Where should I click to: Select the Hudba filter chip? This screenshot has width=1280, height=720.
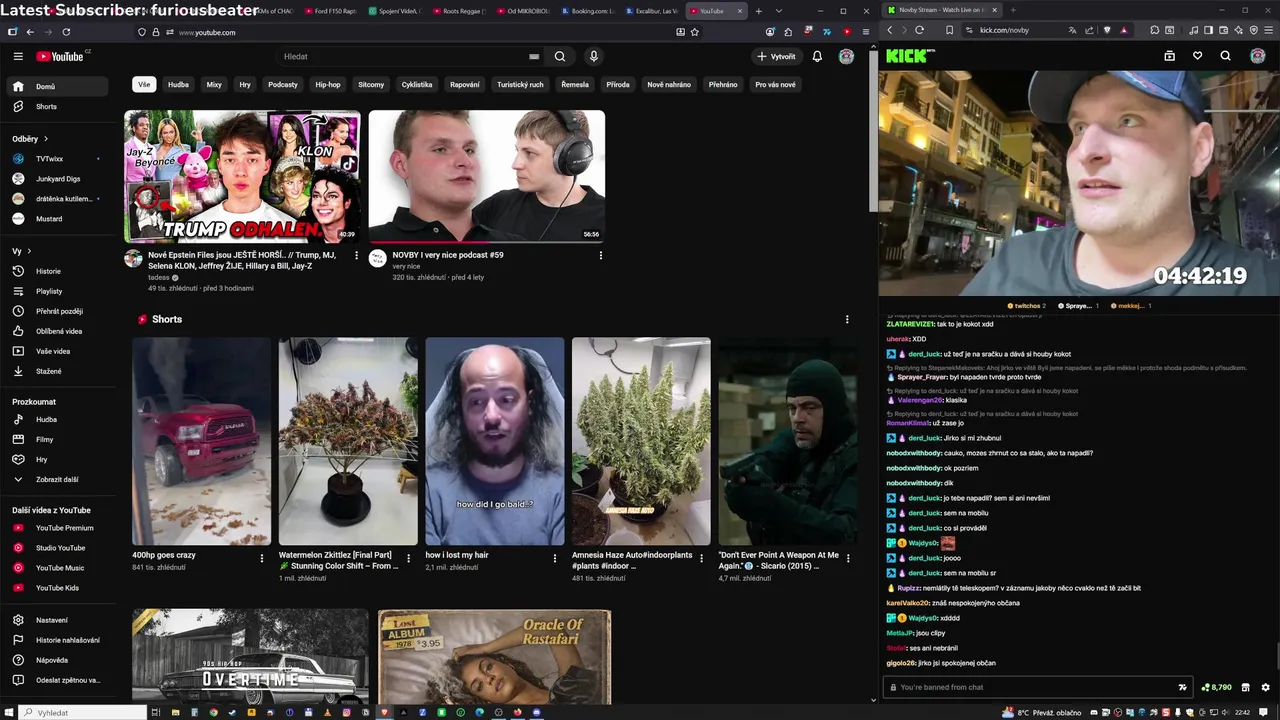(x=178, y=84)
